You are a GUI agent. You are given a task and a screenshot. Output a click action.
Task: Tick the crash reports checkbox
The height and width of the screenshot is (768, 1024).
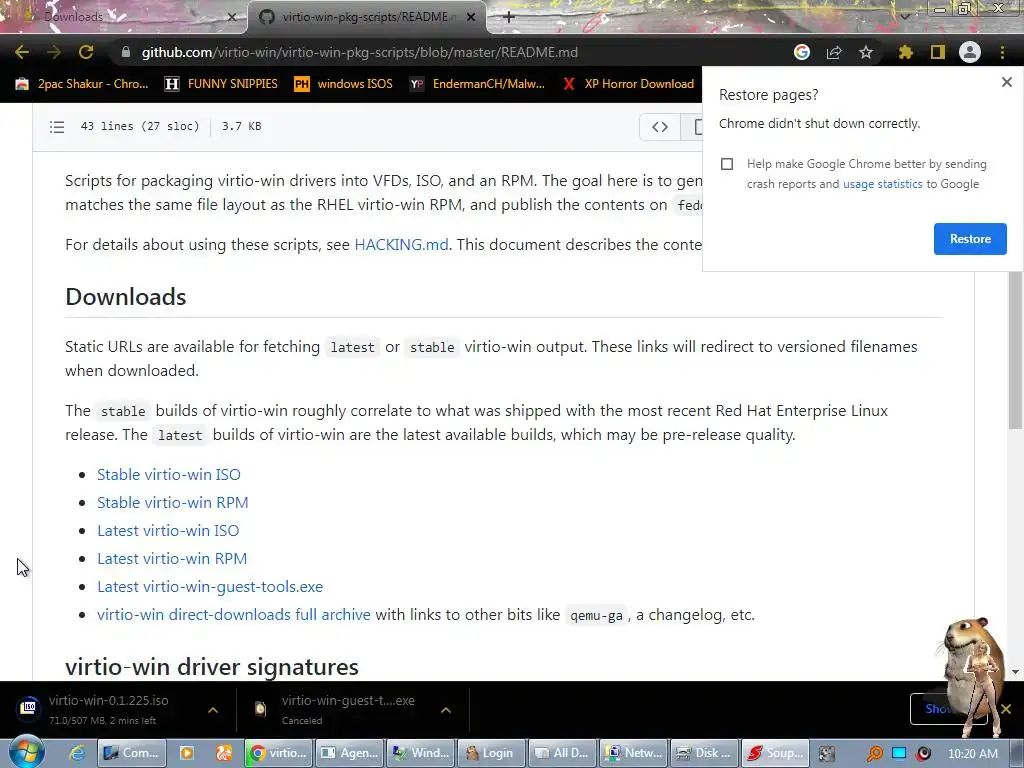coord(727,164)
